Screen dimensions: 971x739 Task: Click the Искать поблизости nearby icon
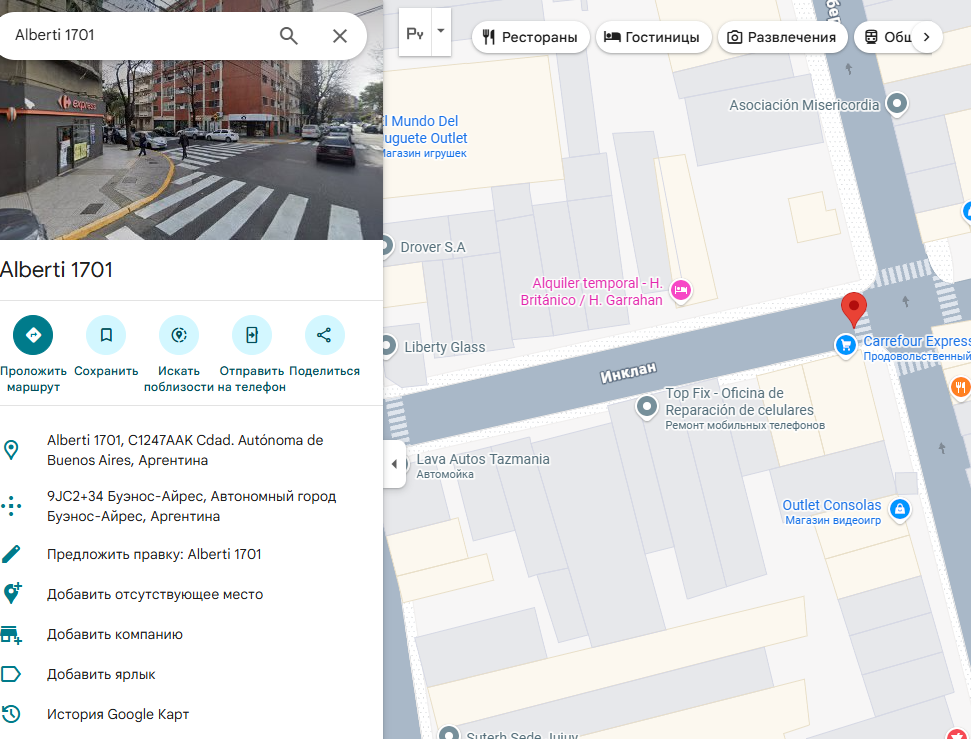179,335
